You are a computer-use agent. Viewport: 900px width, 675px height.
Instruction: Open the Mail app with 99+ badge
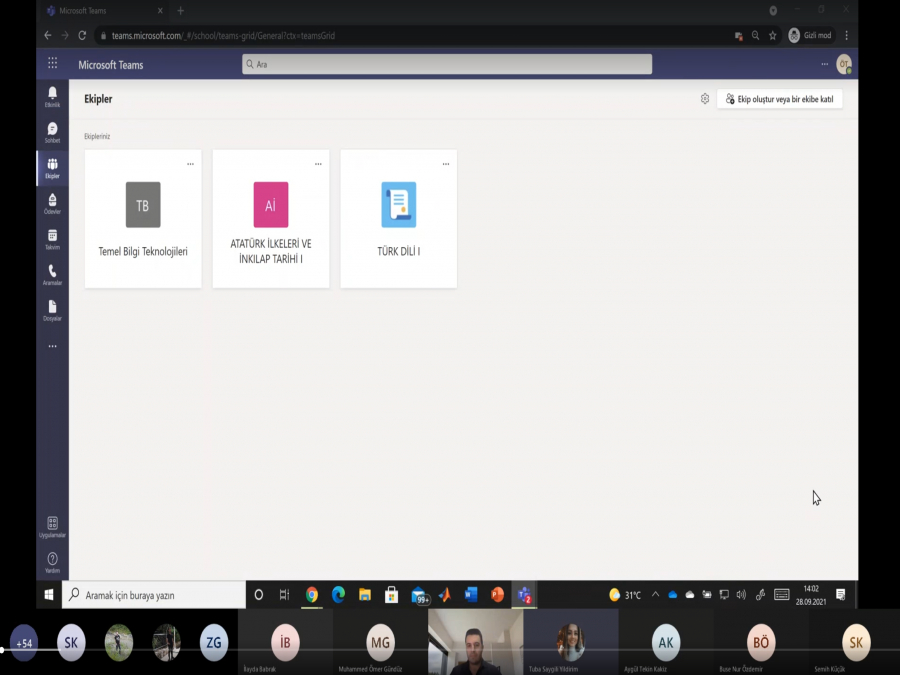[420, 595]
